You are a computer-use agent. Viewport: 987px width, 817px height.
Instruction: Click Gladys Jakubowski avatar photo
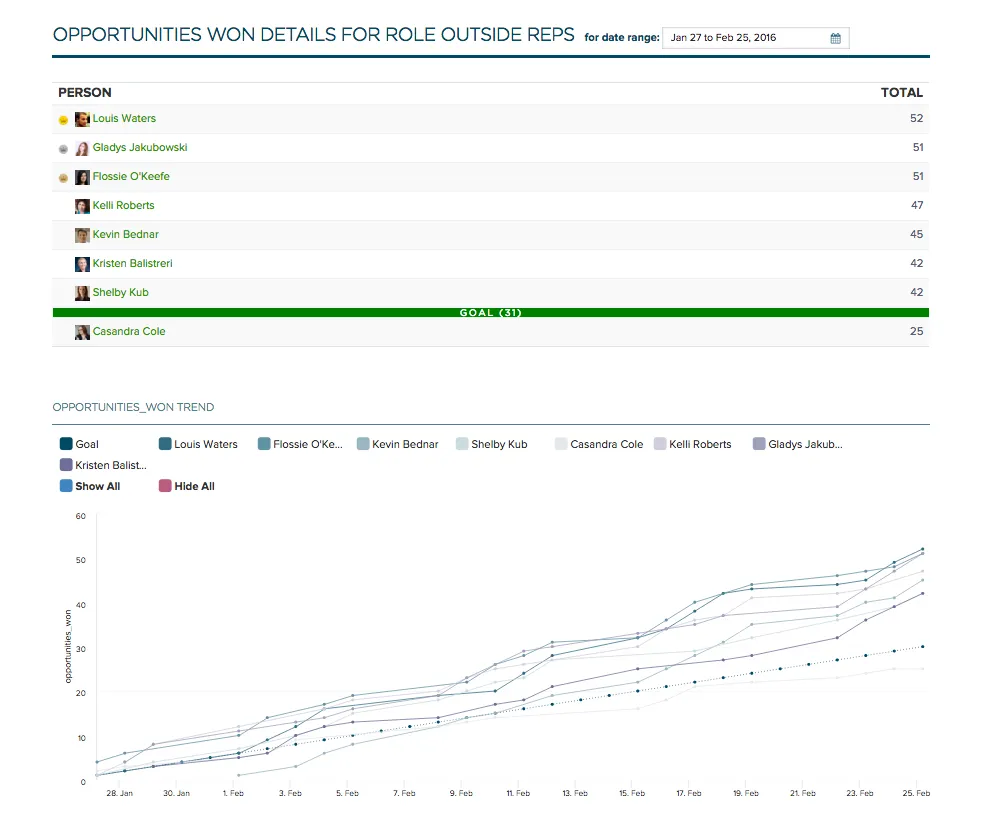(x=82, y=148)
